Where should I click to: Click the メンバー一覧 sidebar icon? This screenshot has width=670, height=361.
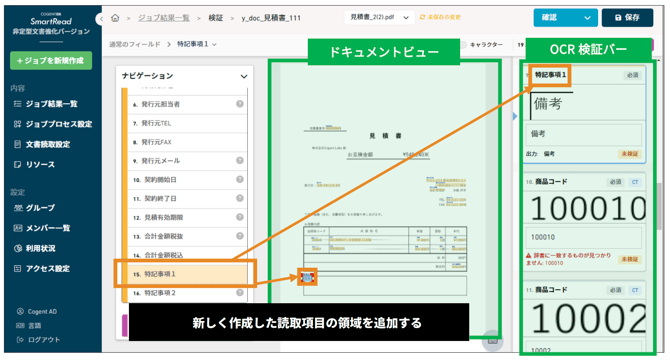[18, 228]
